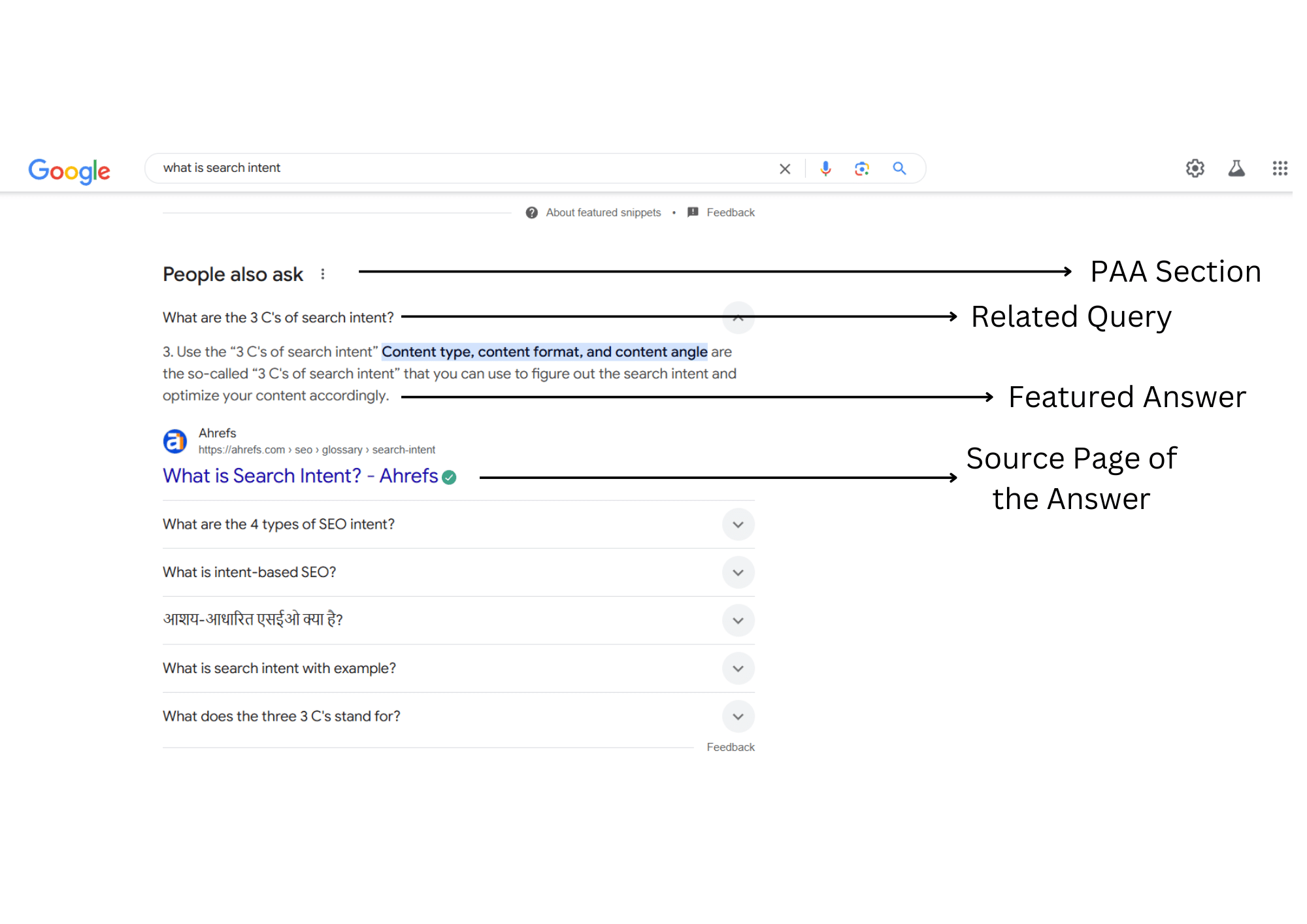Open Google Lens image search icon
This screenshot has height=924, width=1307.
click(862, 169)
